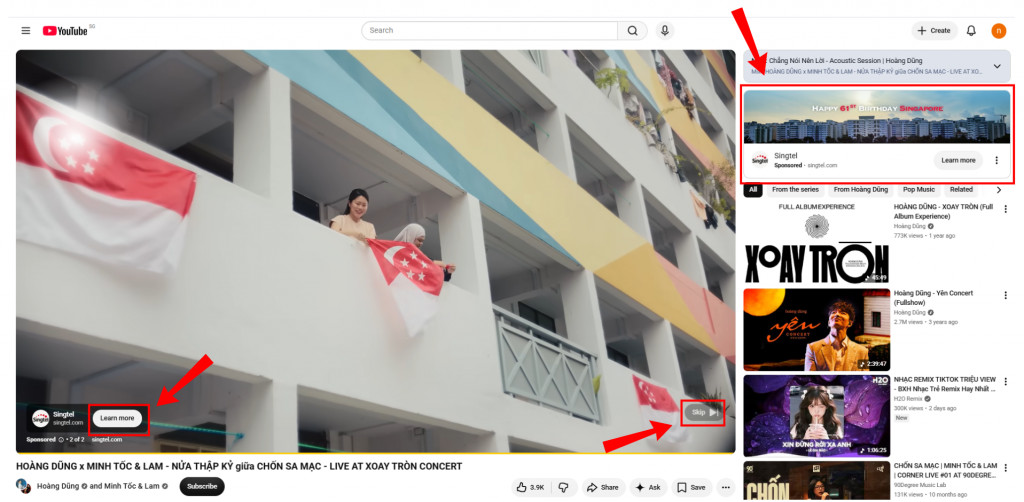The height and width of the screenshot is (502, 1024).
Task: Subscribe to the channel
Action: point(202,486)
